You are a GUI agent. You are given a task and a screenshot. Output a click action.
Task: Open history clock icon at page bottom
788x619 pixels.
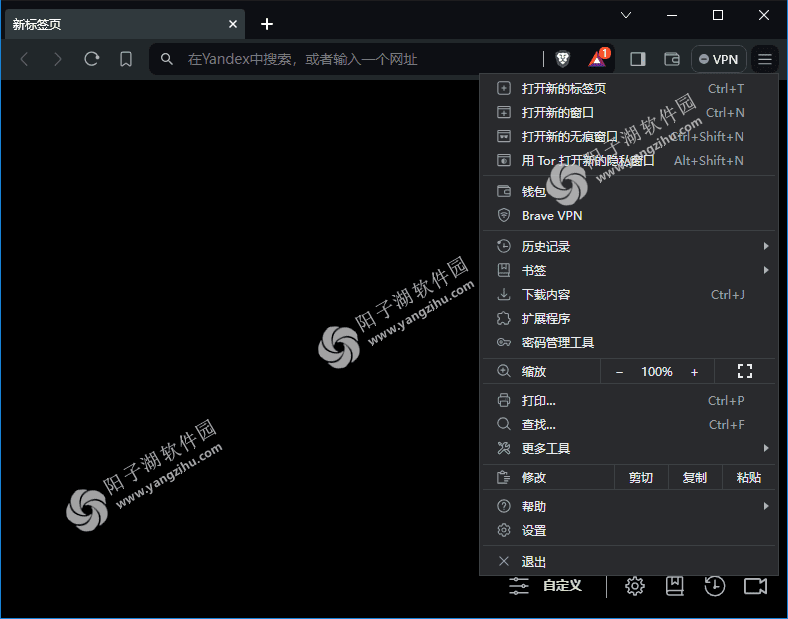pyautogui.click(x=714, y=586)
